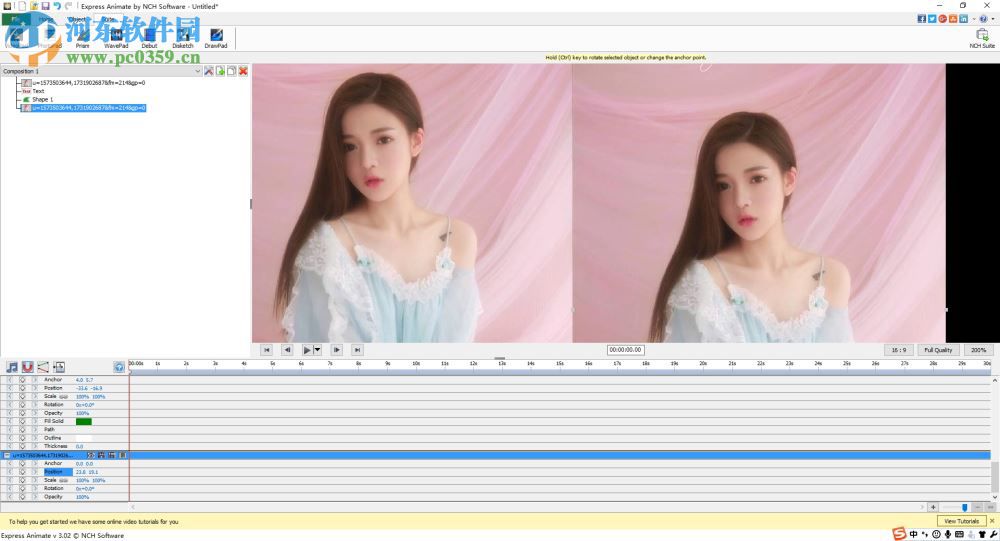Screen dimensions: 1000x541
Task: Click the green Fill Solid swatch
Action: [84, 421]
